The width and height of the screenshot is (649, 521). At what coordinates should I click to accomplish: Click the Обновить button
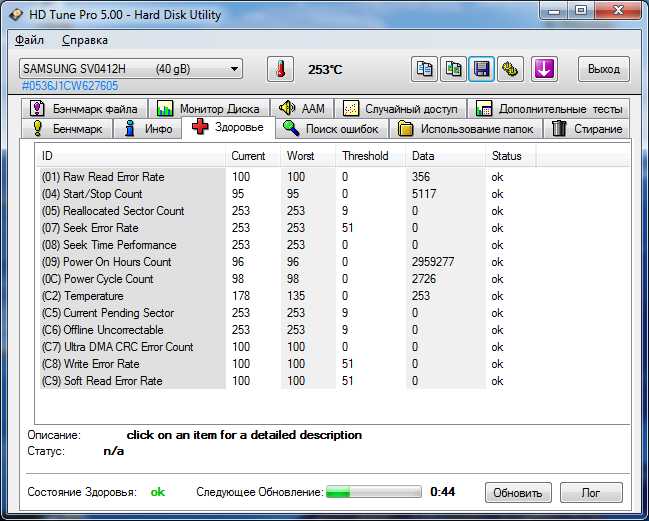[518, 493]
